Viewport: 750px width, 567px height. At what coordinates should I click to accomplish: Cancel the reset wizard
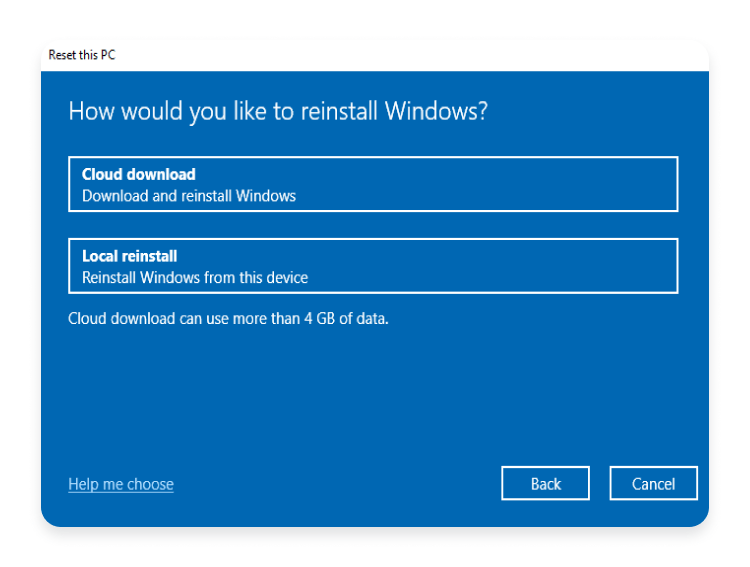(653, 484)
